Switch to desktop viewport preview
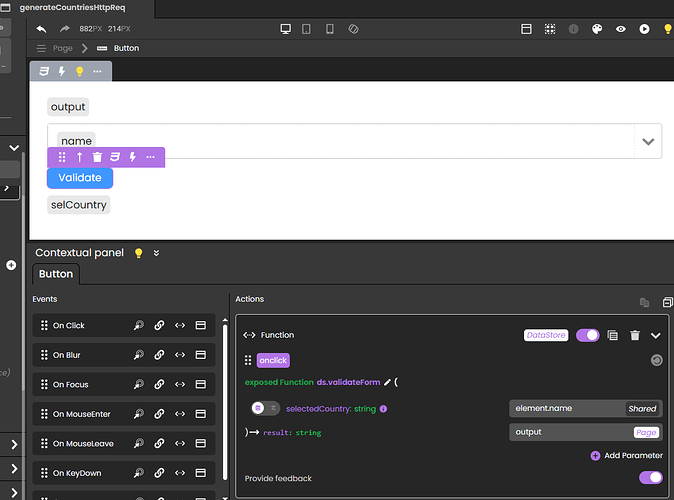Viewport: 674px width, 500px height. (286, 30)
